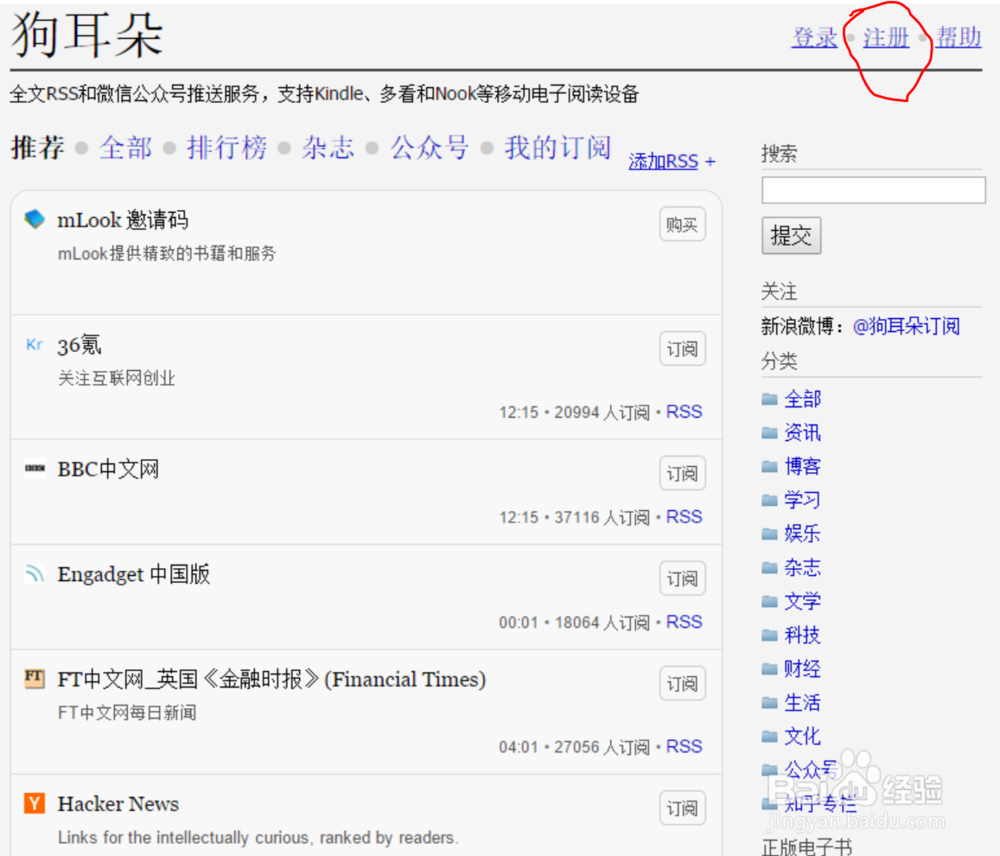Click the BBC中文网 feed icon
Viewport: 1000px width, 856px height.
click(x=34, y=468)
